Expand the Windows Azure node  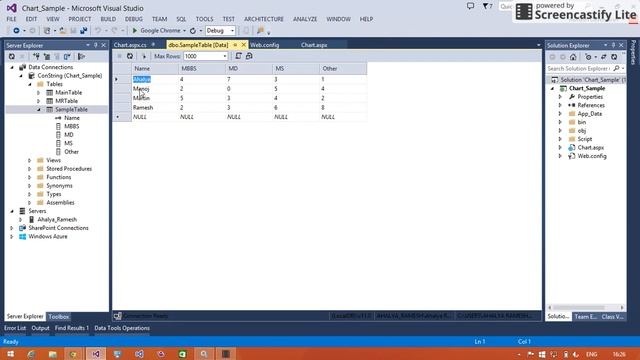coord(12,237)
